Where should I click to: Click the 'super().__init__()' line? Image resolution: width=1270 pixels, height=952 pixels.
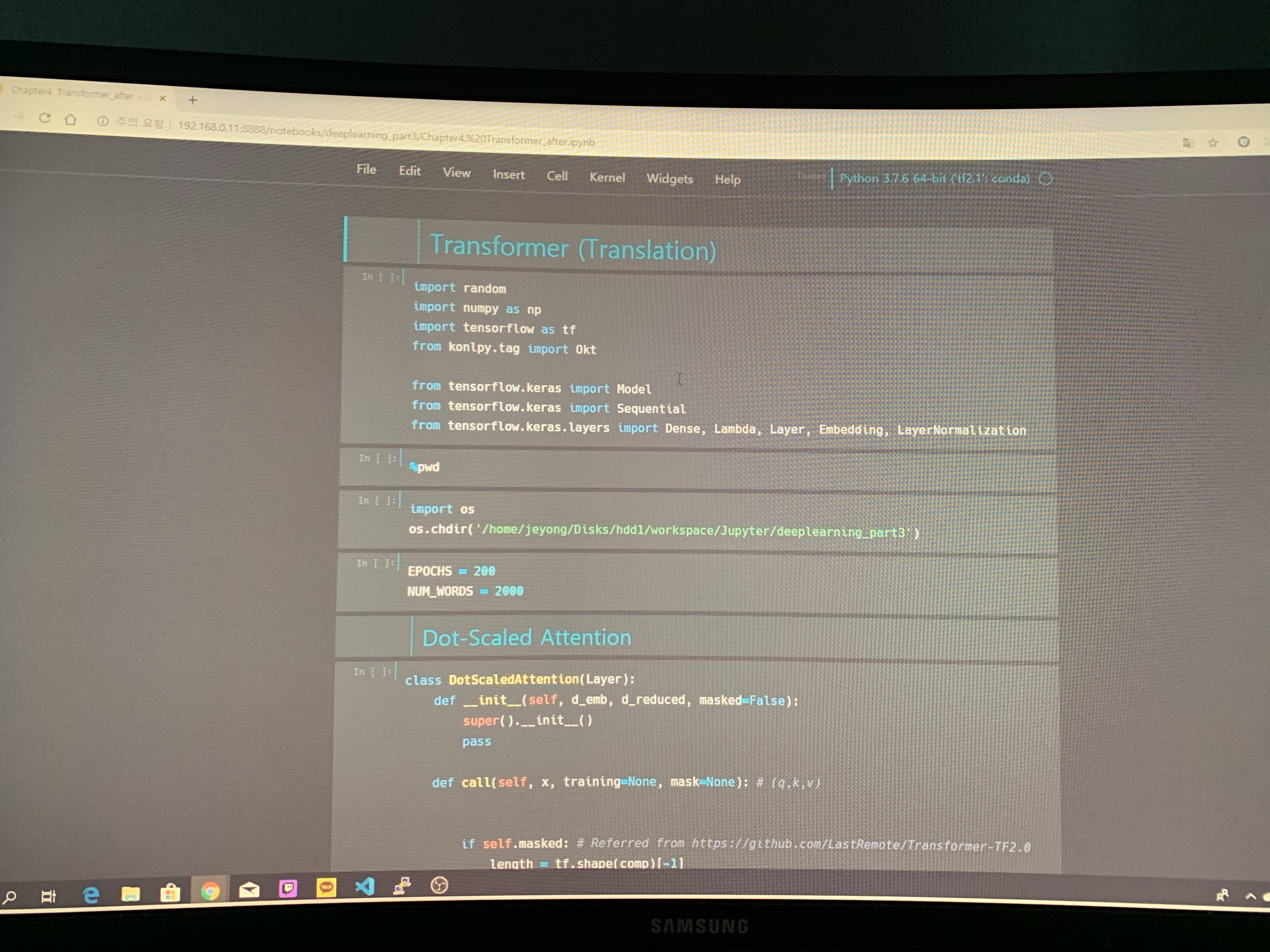[528, 721]
